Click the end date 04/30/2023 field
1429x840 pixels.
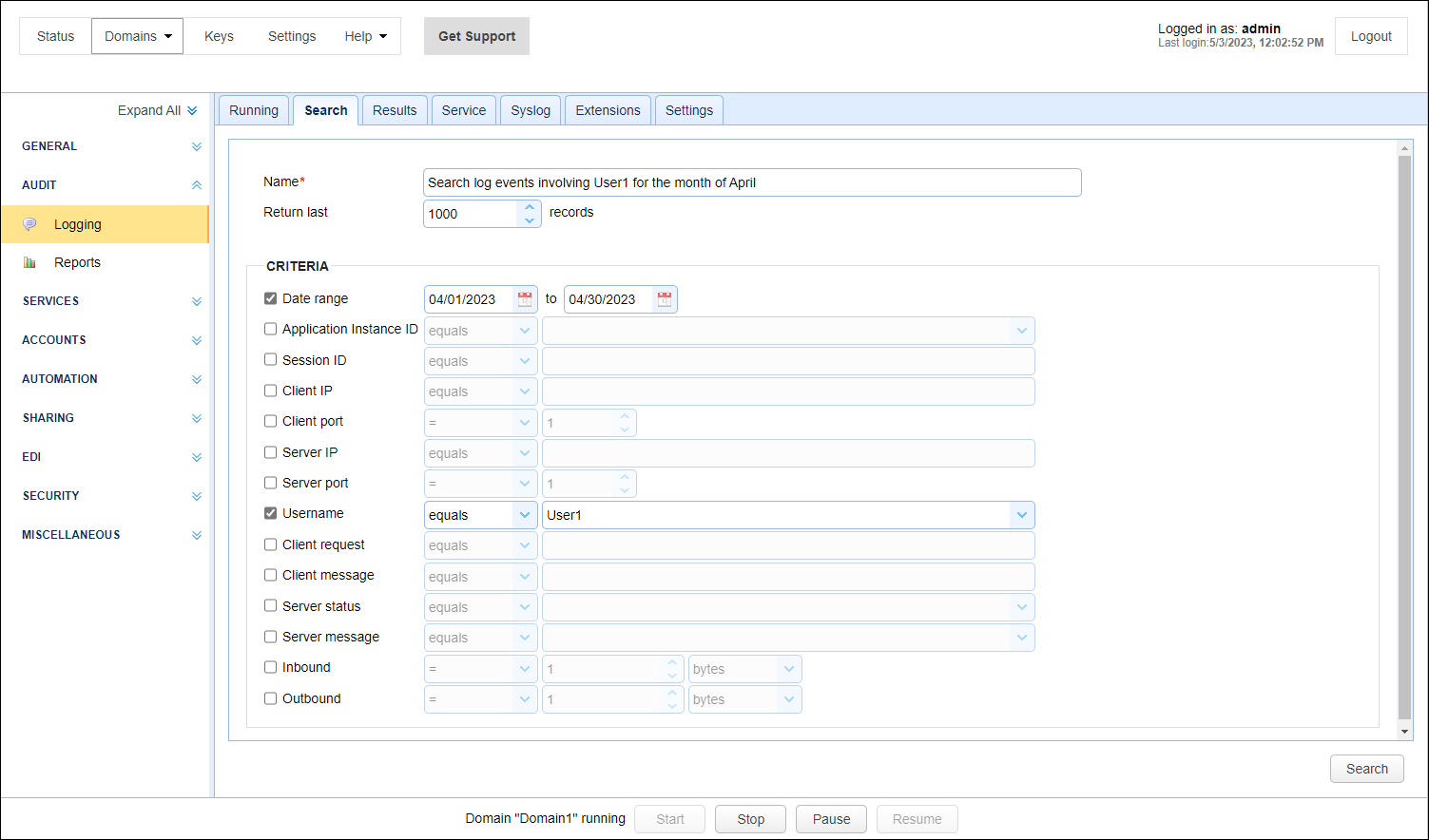pos(608,299)
